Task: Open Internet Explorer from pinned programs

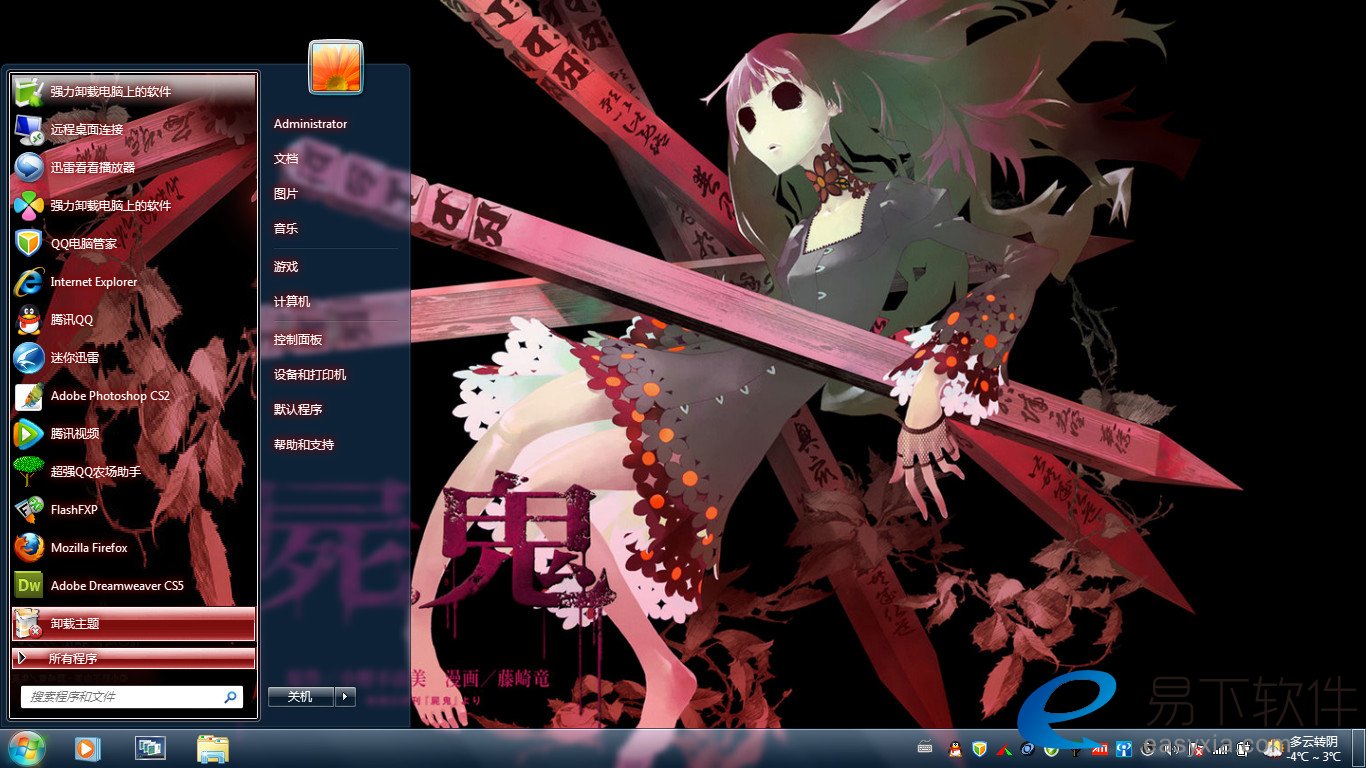Action: 93,282
